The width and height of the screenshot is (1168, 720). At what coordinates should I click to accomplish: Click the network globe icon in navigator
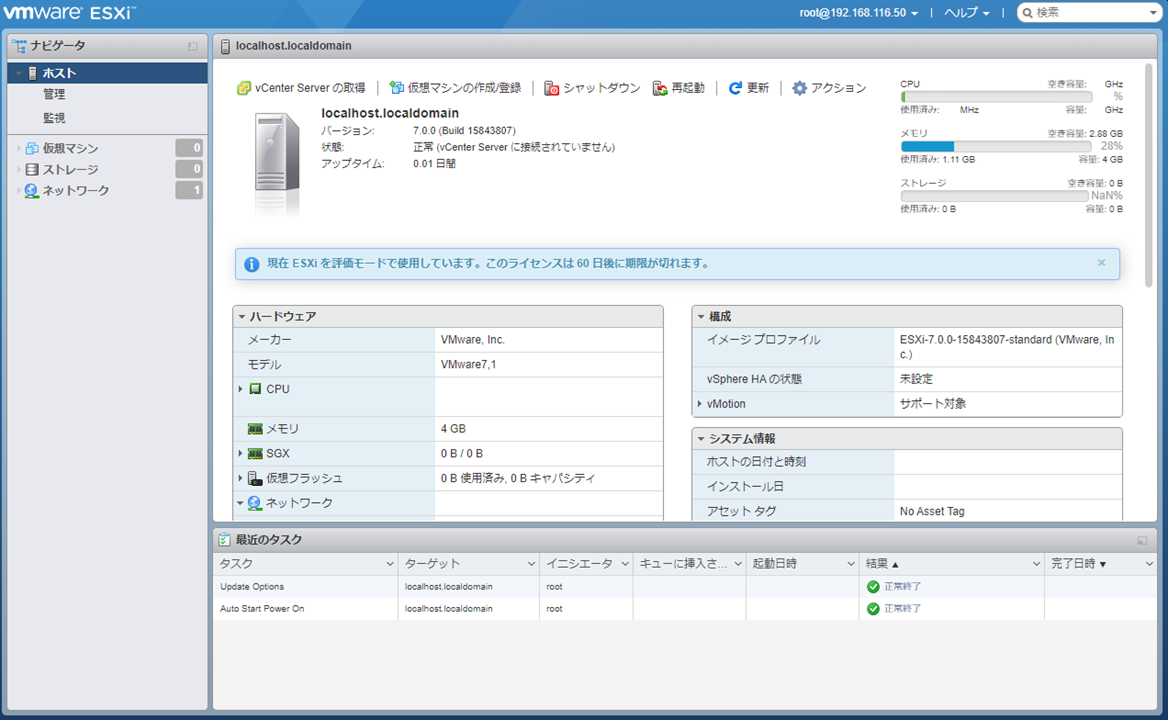pyautogui.click(x=31, y=191)
